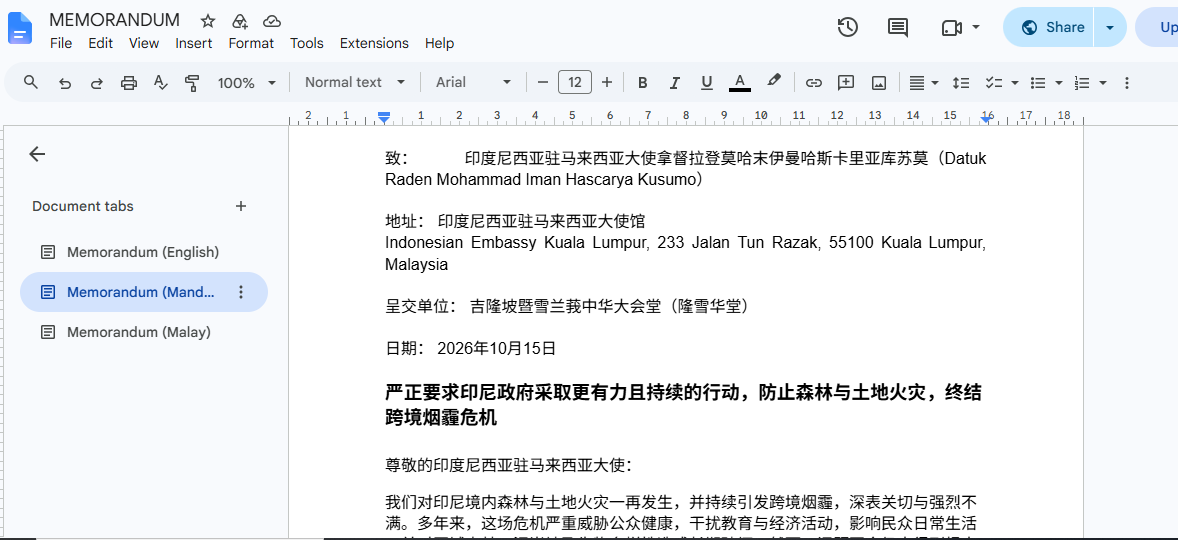1178x540 pixels.
Task: Start a video meeting camera icon
Action: 951,28
